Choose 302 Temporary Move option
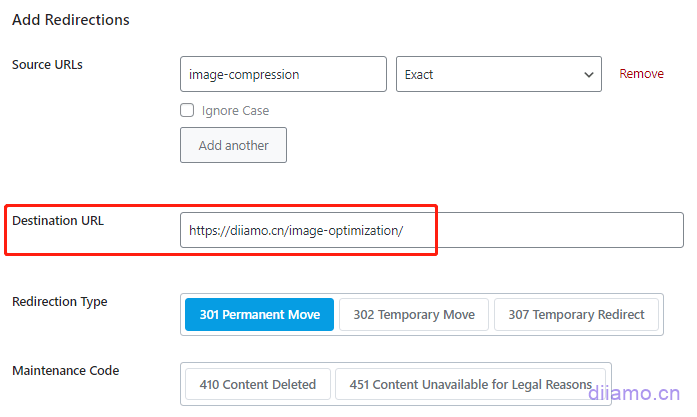Image resolution: width=697 pixels, height=417 pixels. click(414, 314)
